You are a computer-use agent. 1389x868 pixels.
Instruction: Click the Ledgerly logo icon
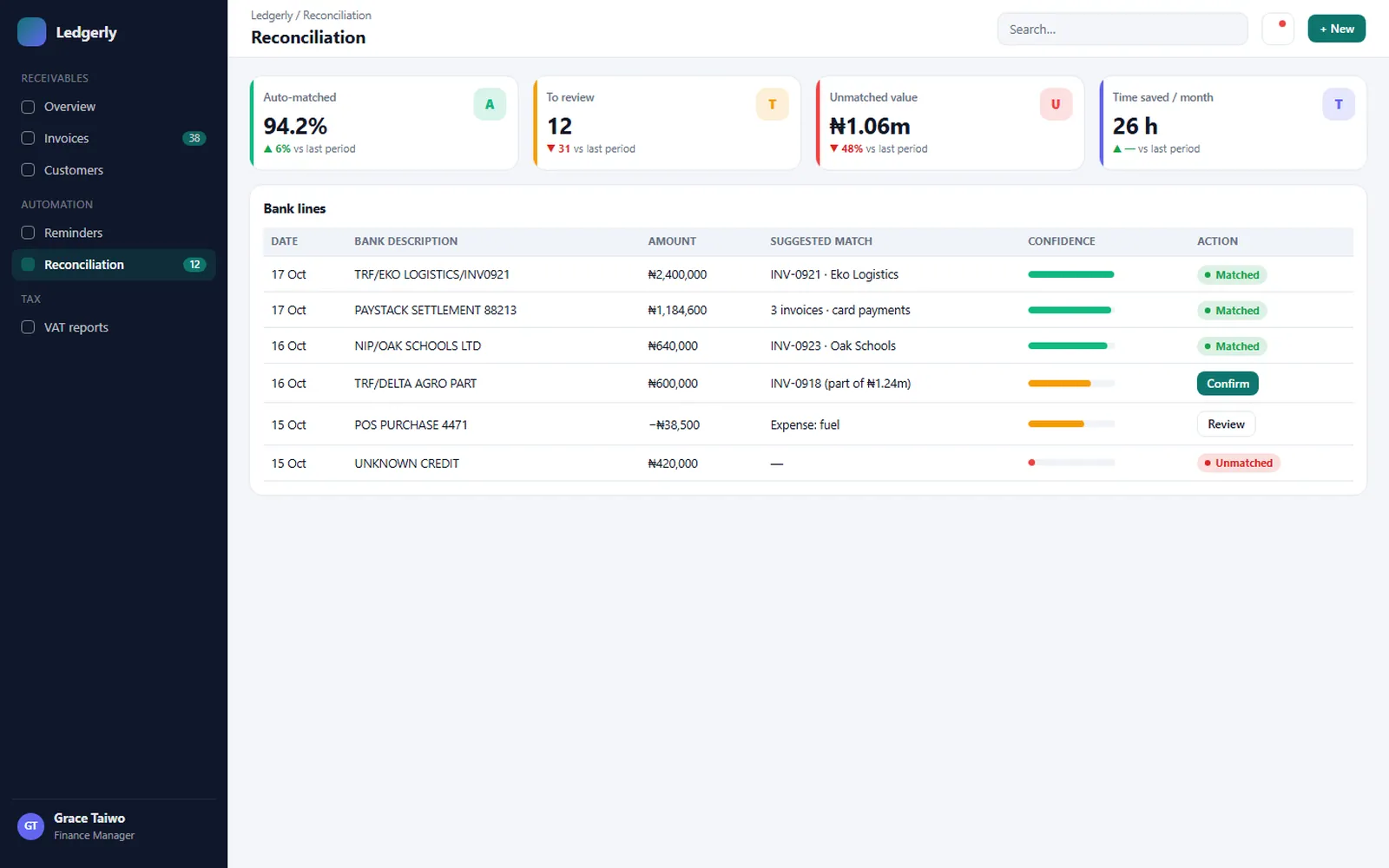pos(32,32)
